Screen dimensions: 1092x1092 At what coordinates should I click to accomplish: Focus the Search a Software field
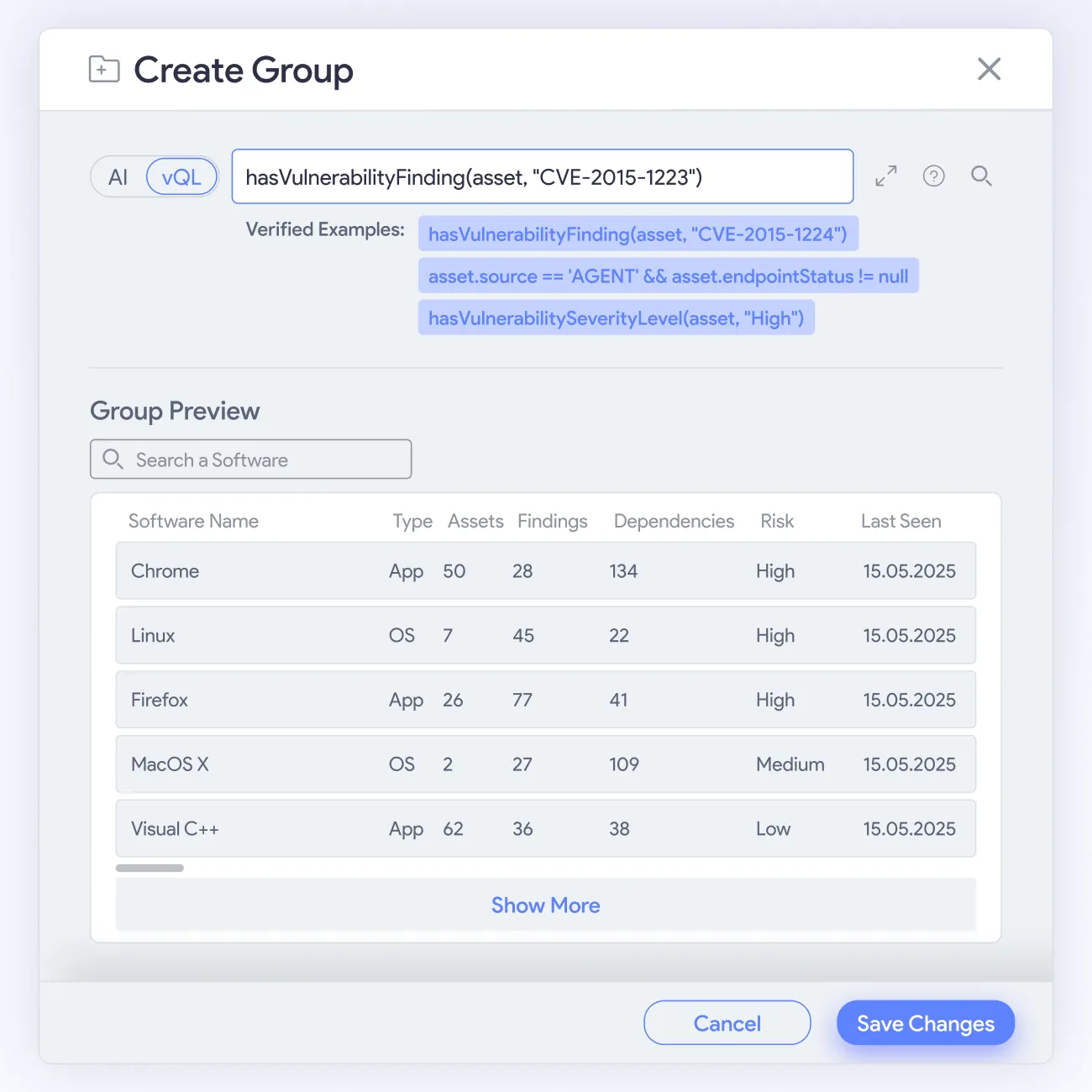tap(251, 459)
